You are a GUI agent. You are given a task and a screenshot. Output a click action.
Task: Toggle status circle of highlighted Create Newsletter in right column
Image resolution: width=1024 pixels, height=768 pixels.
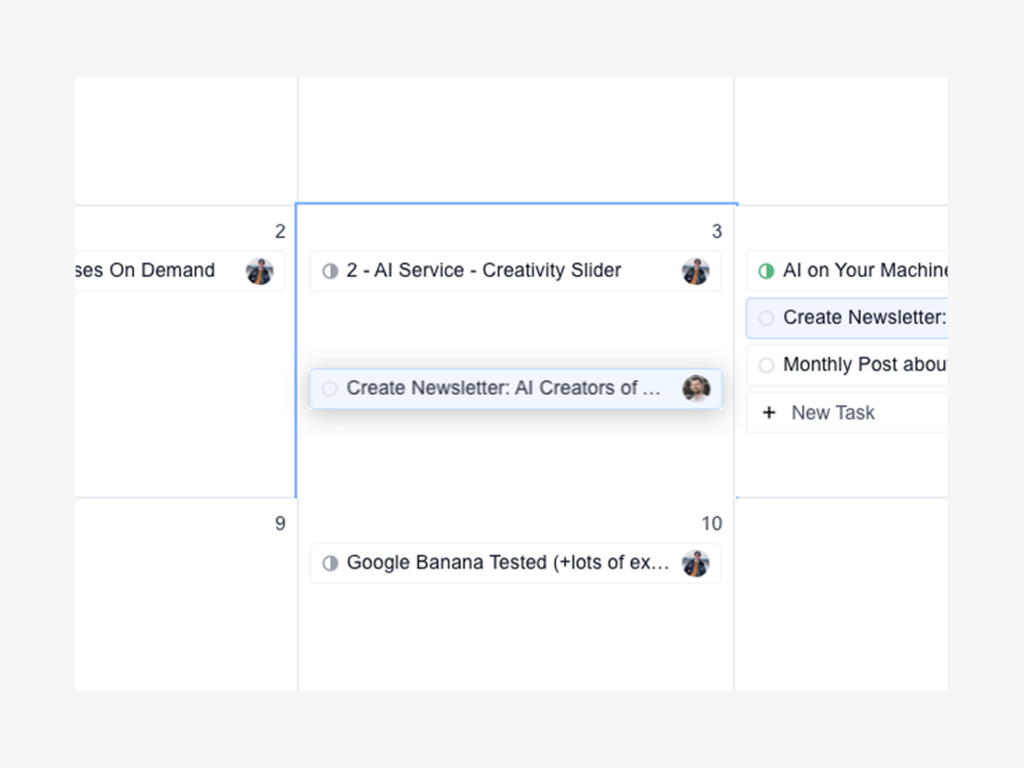click(x=766, y=318)
